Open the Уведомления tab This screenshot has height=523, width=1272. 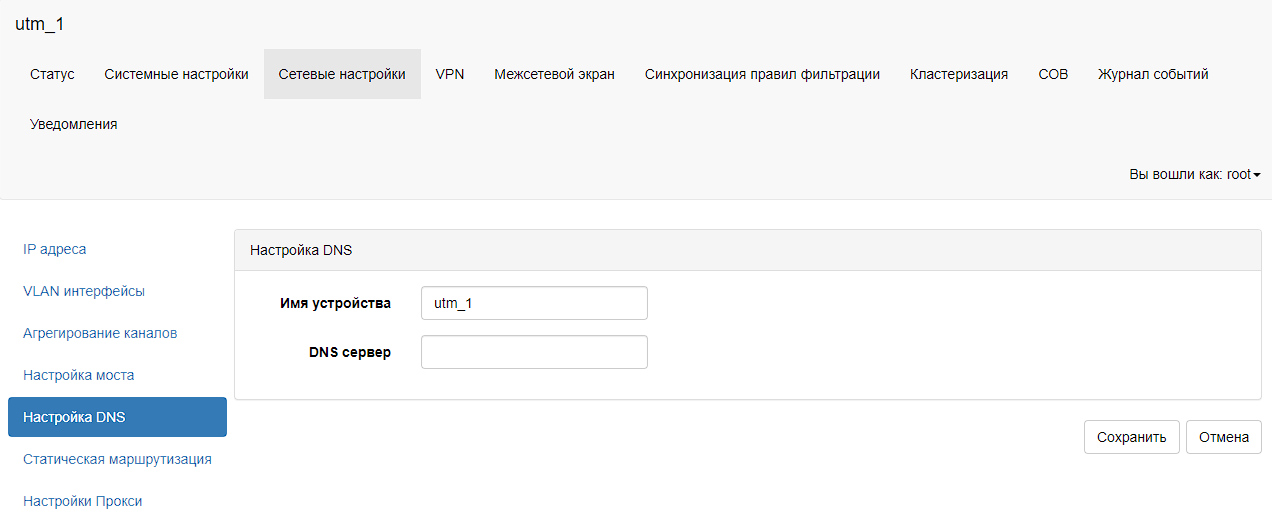point(73,124)
